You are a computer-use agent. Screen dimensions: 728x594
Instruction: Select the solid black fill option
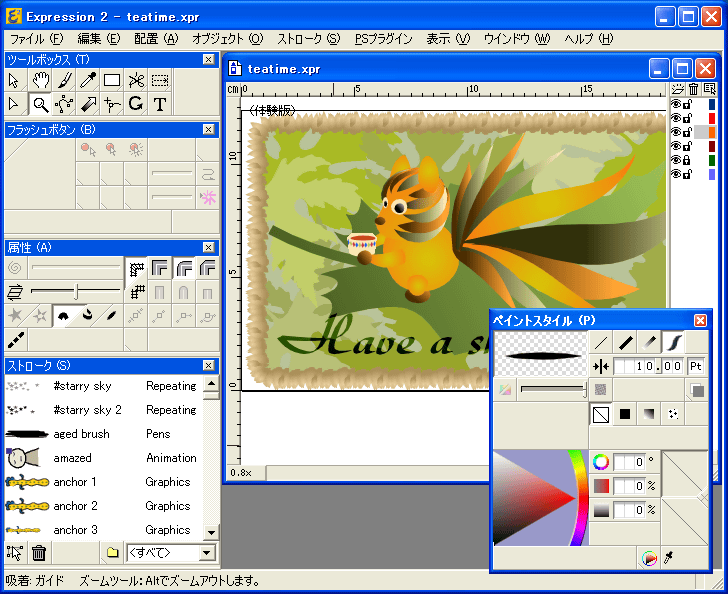click(625, 414)
